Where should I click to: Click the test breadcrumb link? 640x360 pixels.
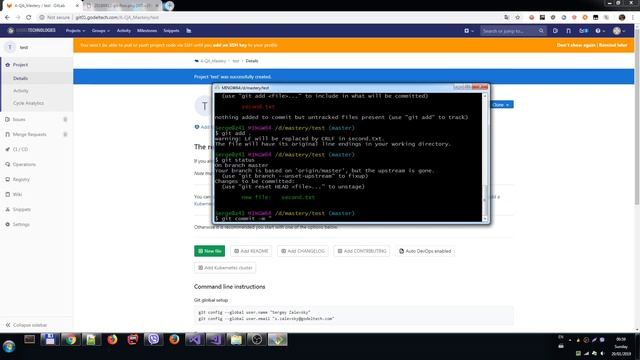click(236, 61)
